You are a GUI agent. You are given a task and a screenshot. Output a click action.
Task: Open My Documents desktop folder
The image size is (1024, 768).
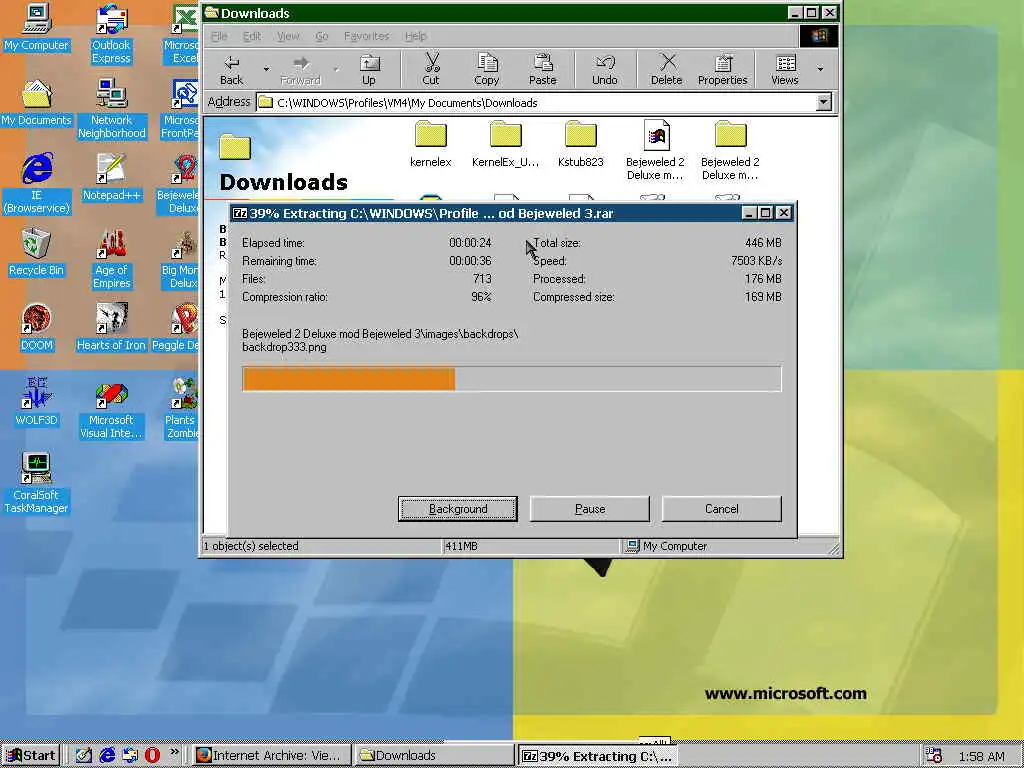36,103
